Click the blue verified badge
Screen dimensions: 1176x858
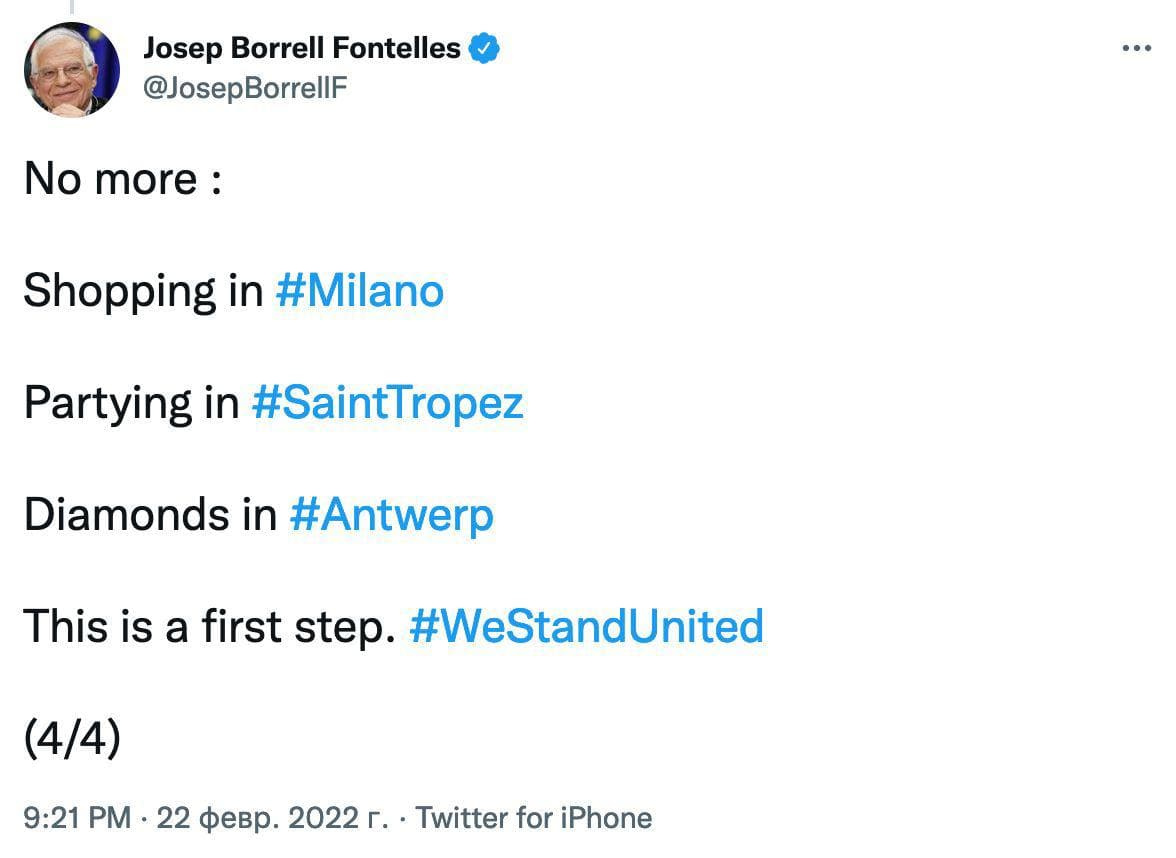click(485, 48)
